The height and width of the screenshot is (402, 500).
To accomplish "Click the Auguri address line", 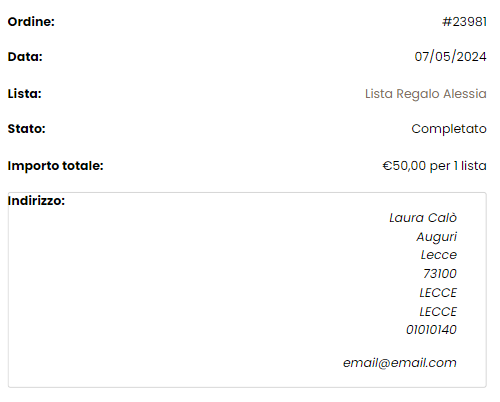I will [437, 237].
